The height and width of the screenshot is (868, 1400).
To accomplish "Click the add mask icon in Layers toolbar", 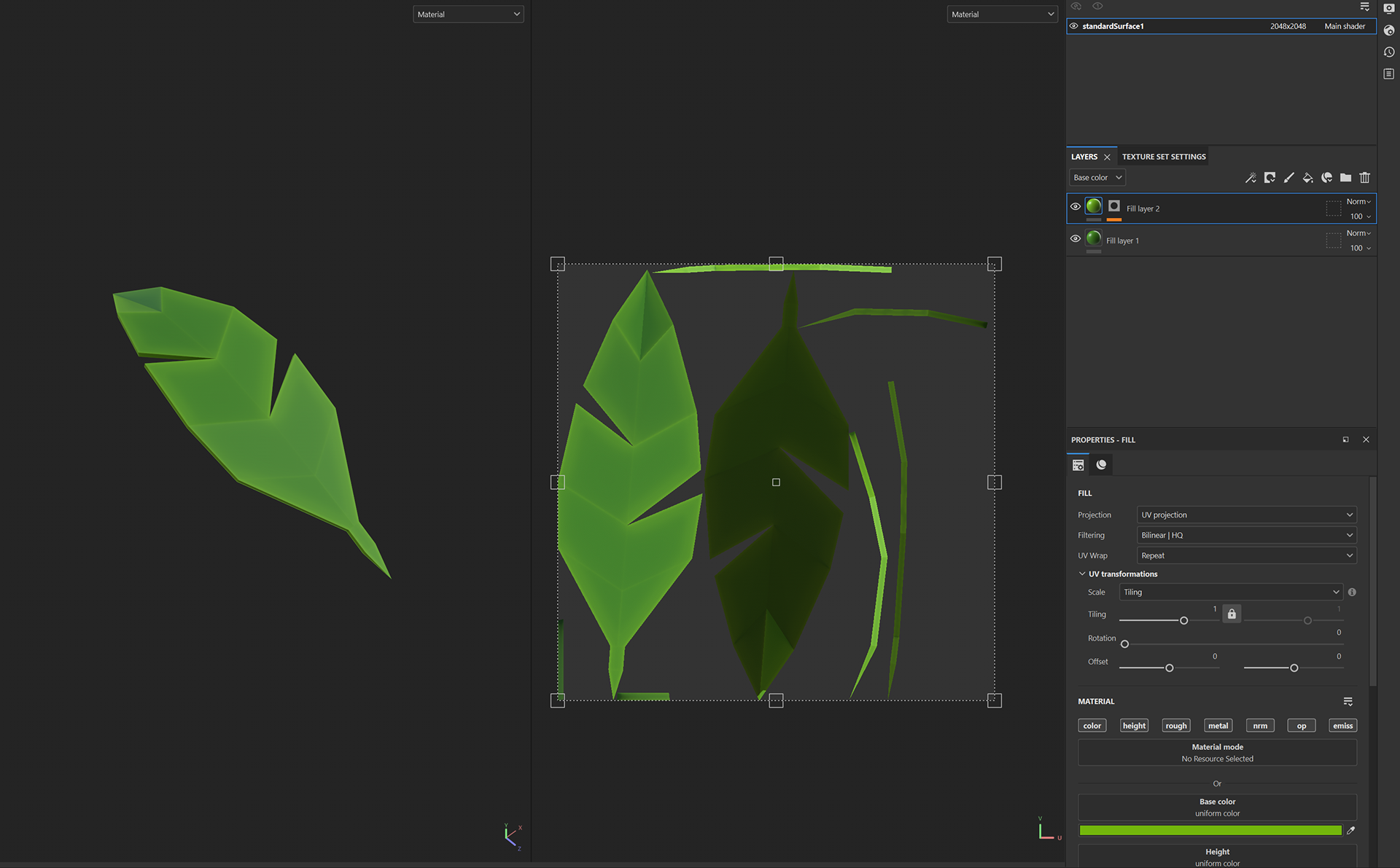I will (1269, 178).
